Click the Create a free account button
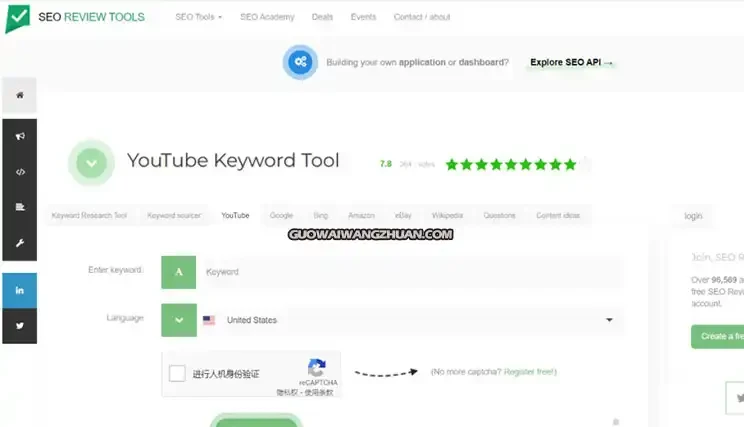744x427 pixels. (x=717, y=336)
